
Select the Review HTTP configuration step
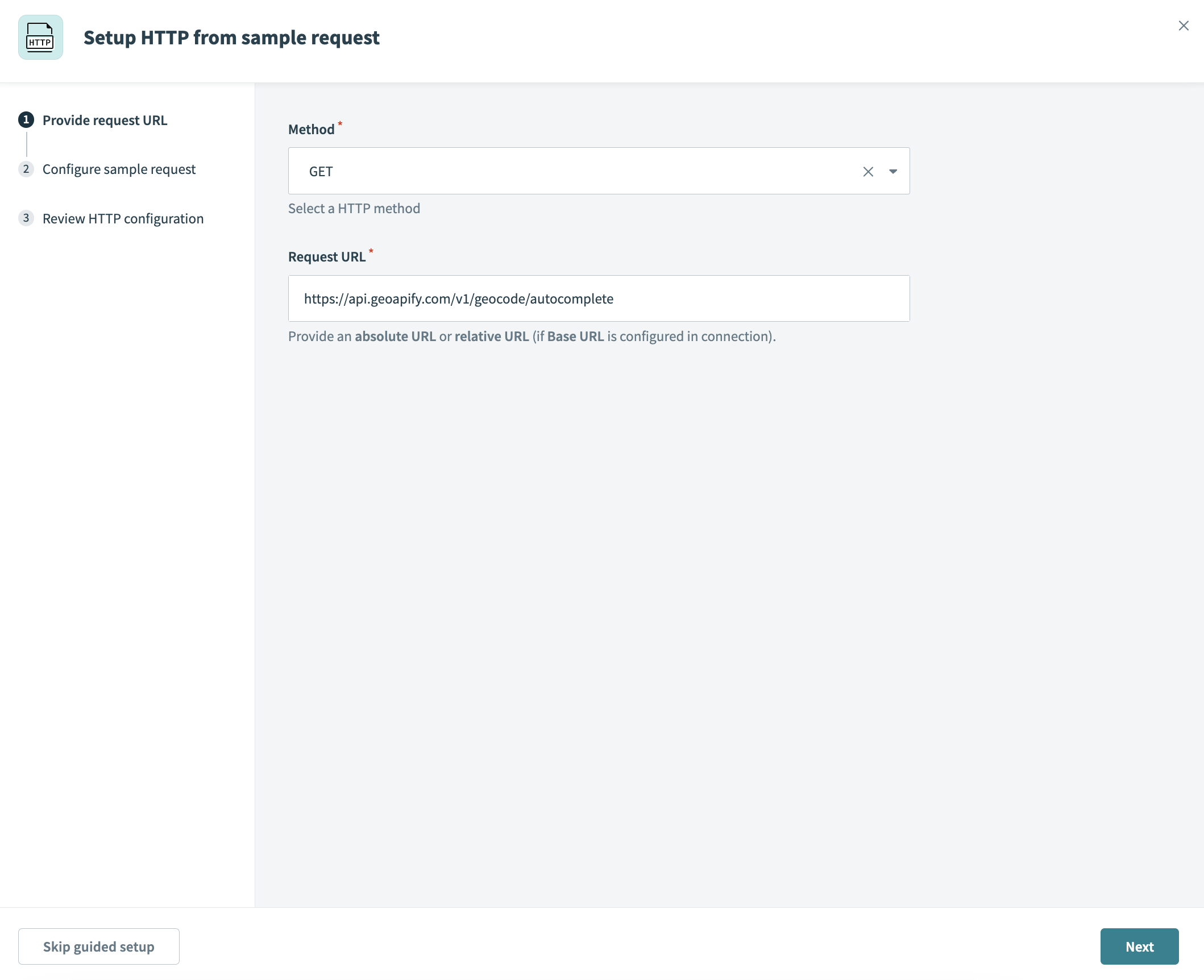tap(123, 218)
